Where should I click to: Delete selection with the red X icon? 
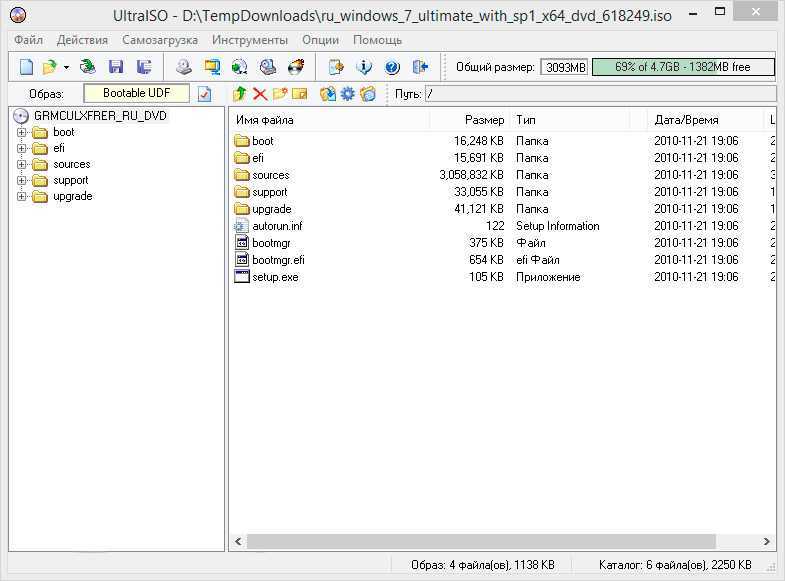[260, 94]
